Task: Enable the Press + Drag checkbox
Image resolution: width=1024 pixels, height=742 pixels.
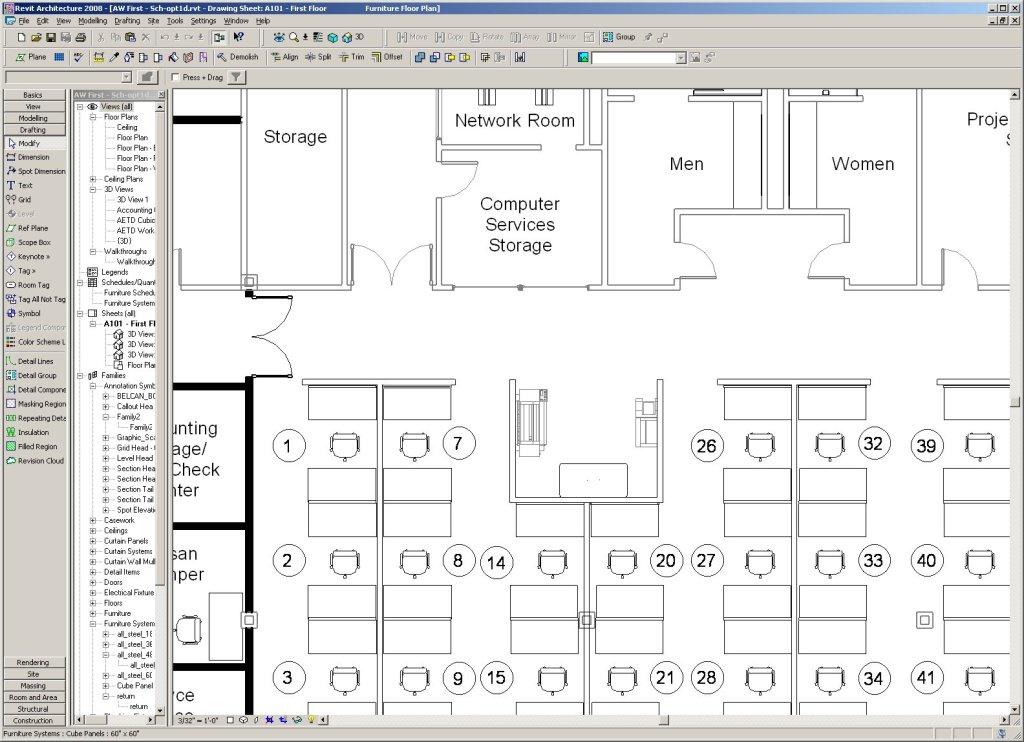Action: pos(177,76)
